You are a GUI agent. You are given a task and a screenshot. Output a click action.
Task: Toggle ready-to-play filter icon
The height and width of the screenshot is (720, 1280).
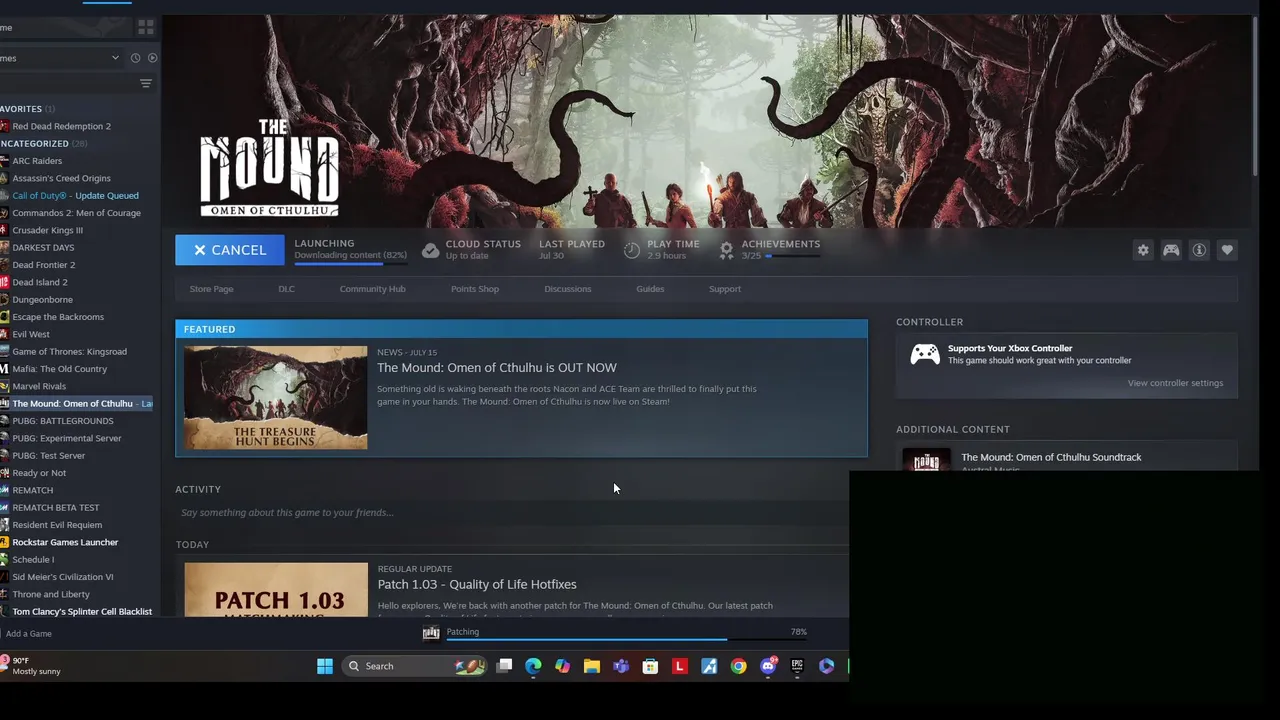152,58
